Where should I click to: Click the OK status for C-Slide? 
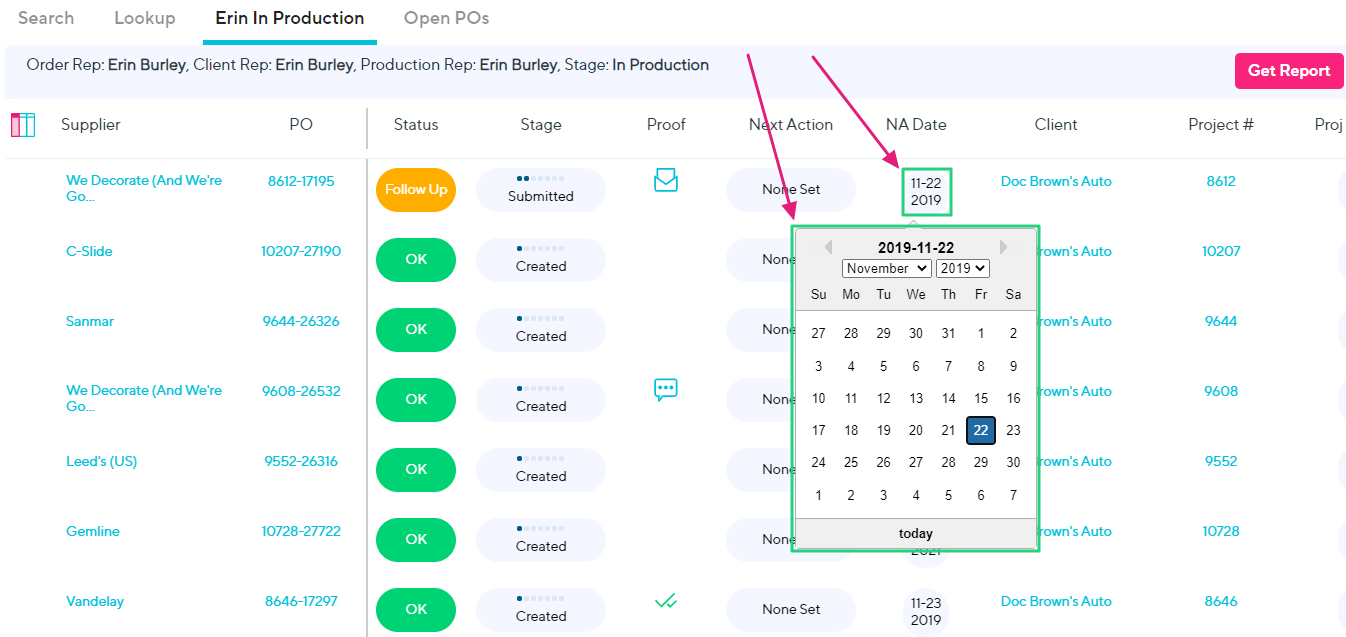click(416, 260)
